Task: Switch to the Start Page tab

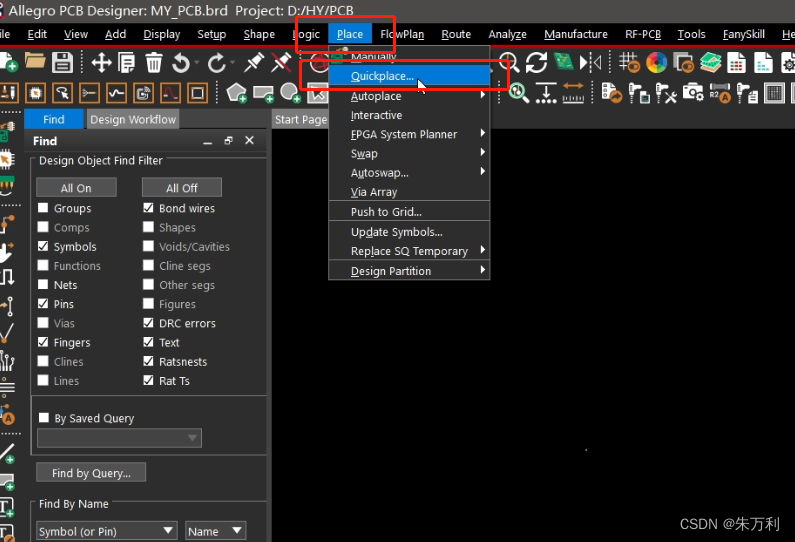Action: click(x=301, y=119)
